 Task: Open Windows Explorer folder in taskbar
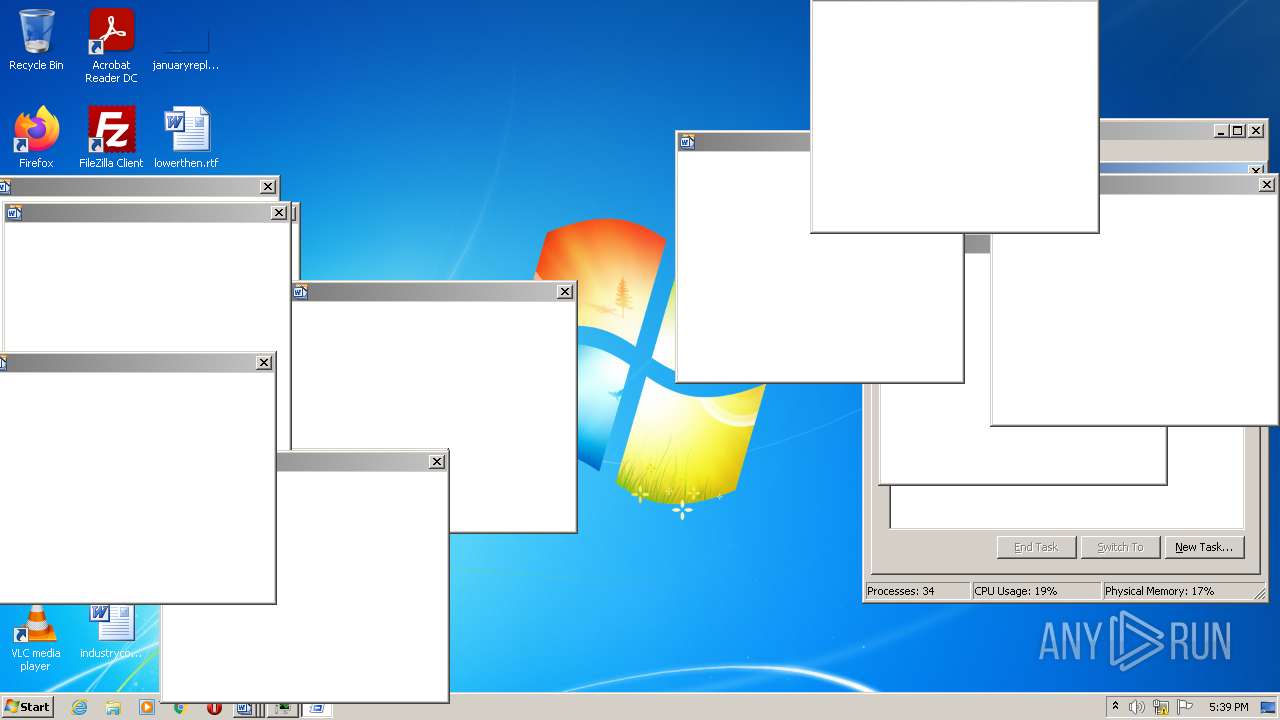pos(113,707)
